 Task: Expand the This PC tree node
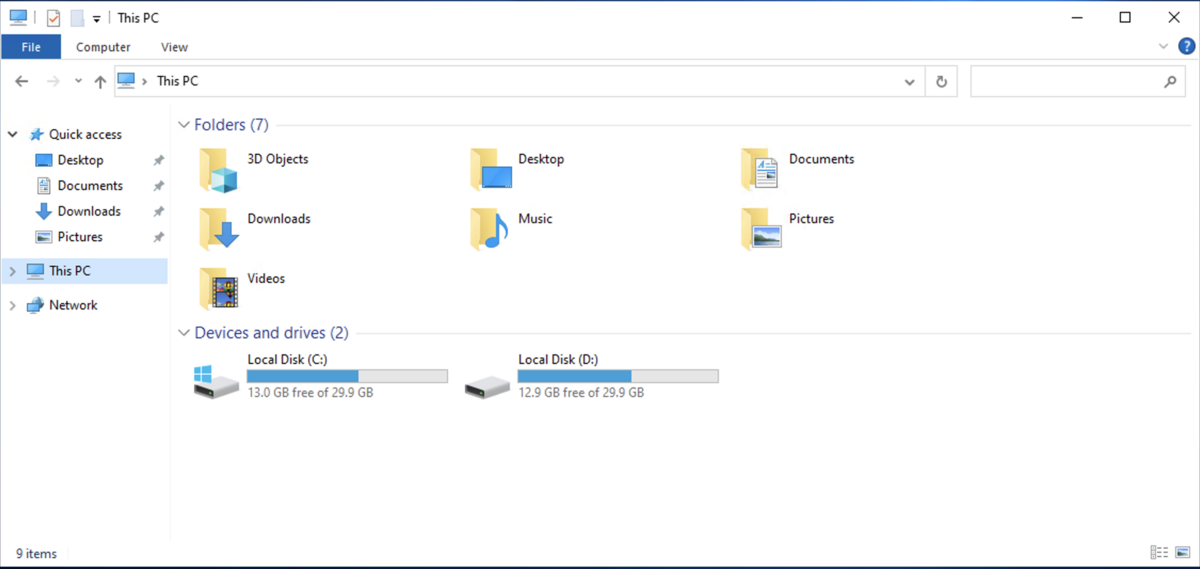tap(13, 271)
